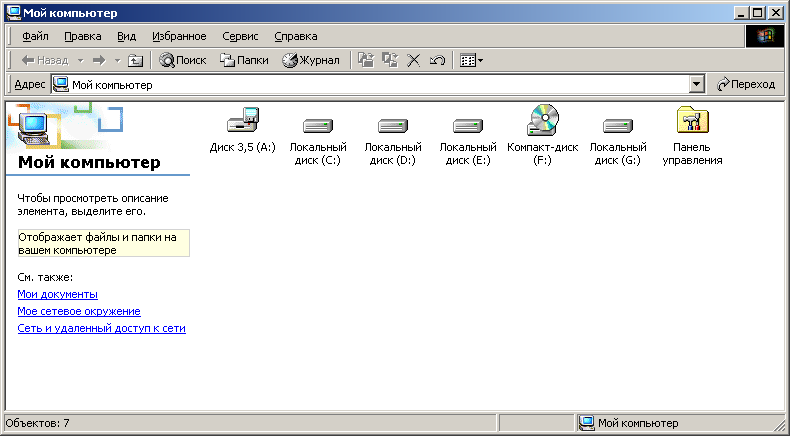Viewport: 790px width, 436px height.
Task: Open the Views dropdown toolbar button
Action: (471, 60)
